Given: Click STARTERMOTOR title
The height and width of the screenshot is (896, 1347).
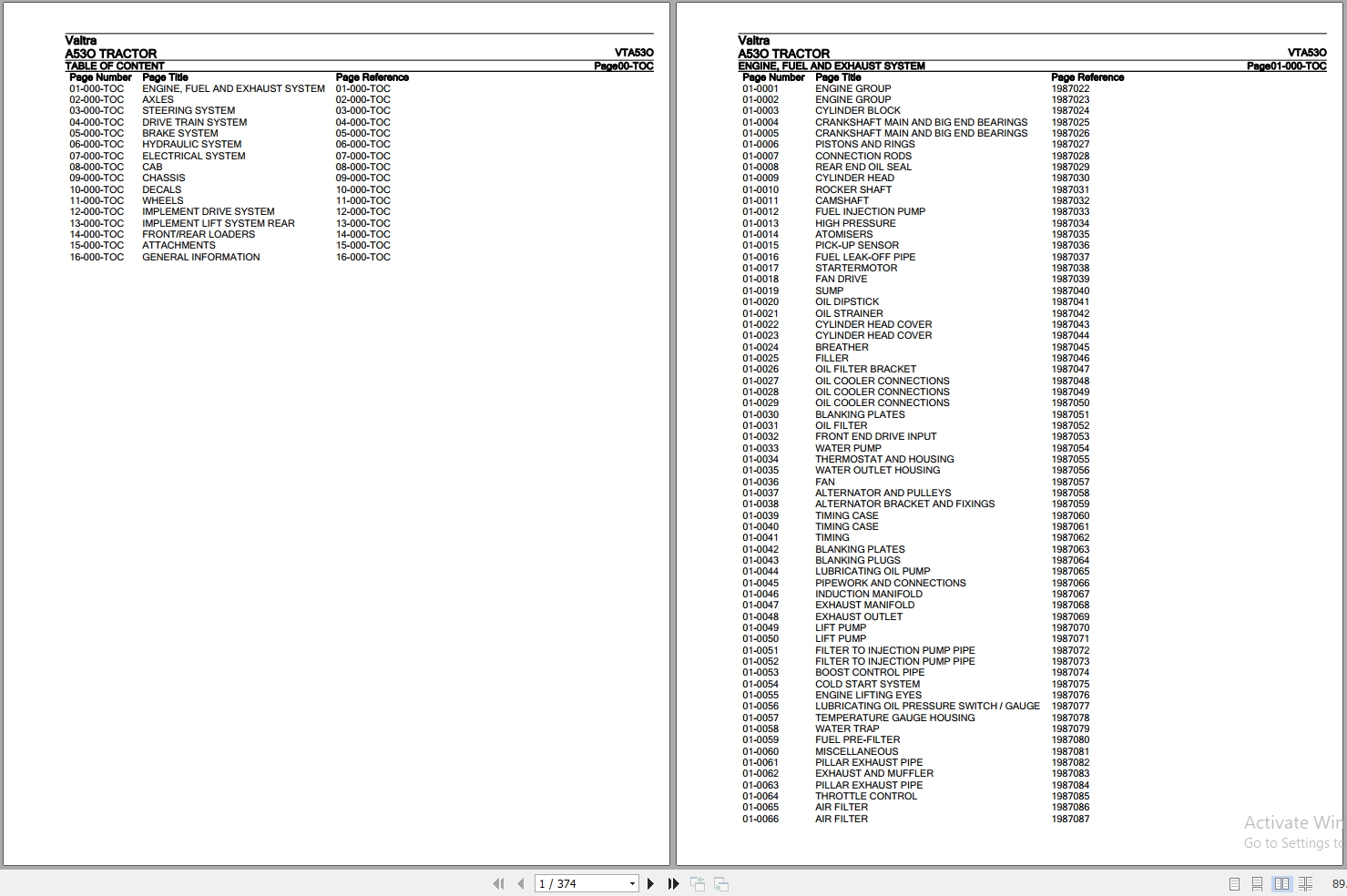Looking at the screenshot, I should tap(856, 268).
